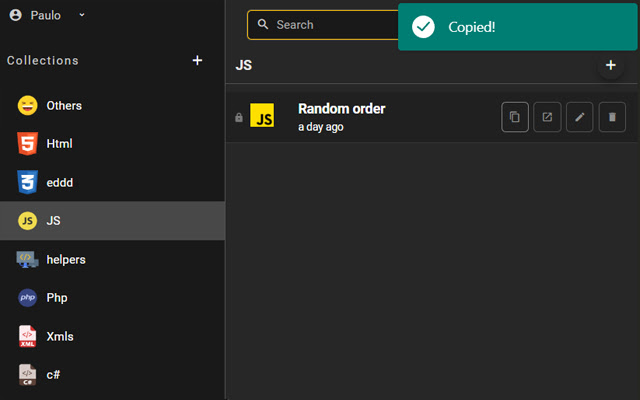Click the user profile avatar icon
The width and height of the screenshot is (640, 400).
pyautogui.click(x=15, y=15)
